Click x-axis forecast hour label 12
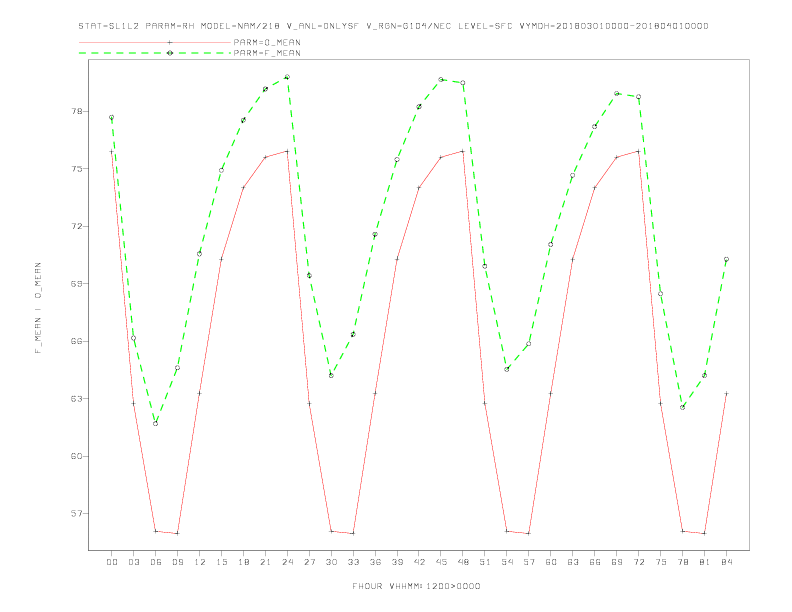Viewport: 792px width, 612px height. pos(200,562)
